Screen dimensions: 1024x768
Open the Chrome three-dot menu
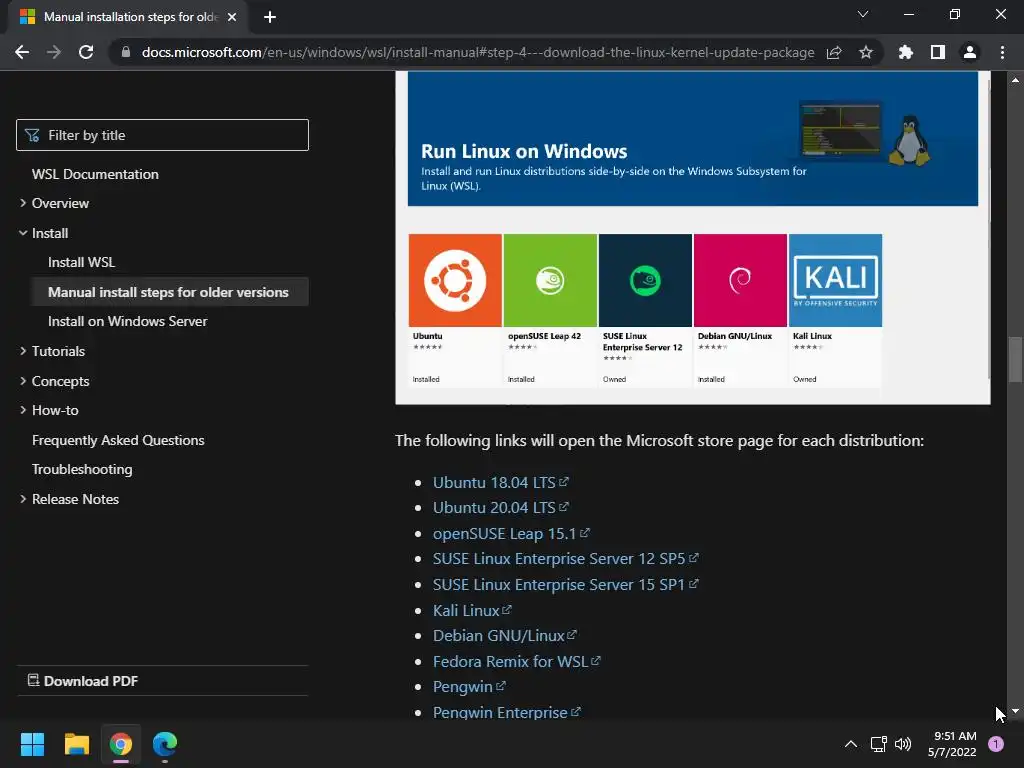tap(1002, 52)
